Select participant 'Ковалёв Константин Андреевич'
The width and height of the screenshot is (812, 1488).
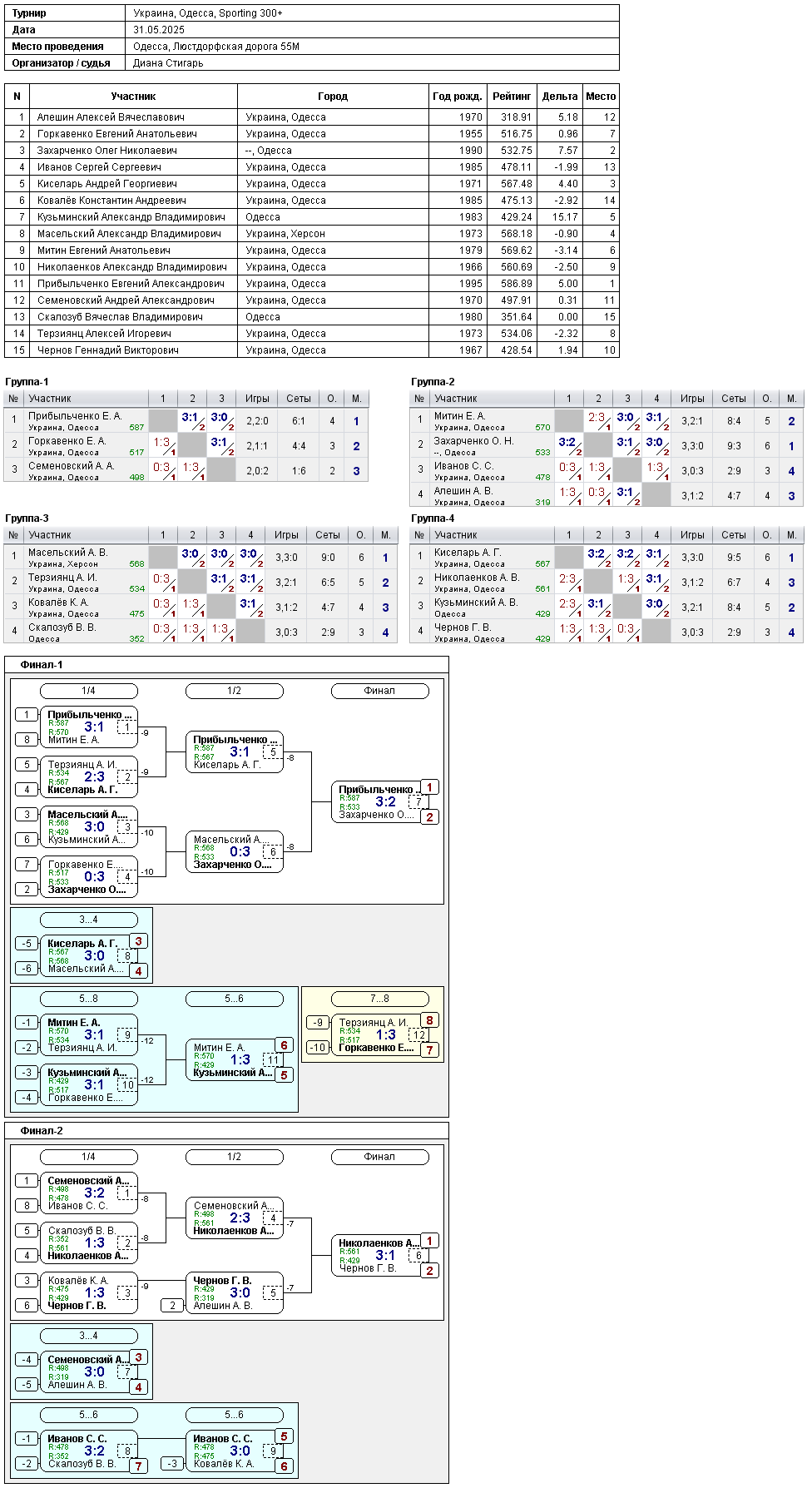tap(111, 201)
